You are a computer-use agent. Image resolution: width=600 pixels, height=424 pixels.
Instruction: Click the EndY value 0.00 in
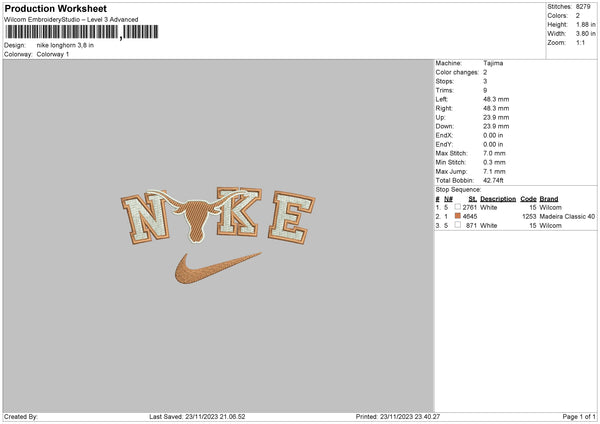[x=493, y=144]
